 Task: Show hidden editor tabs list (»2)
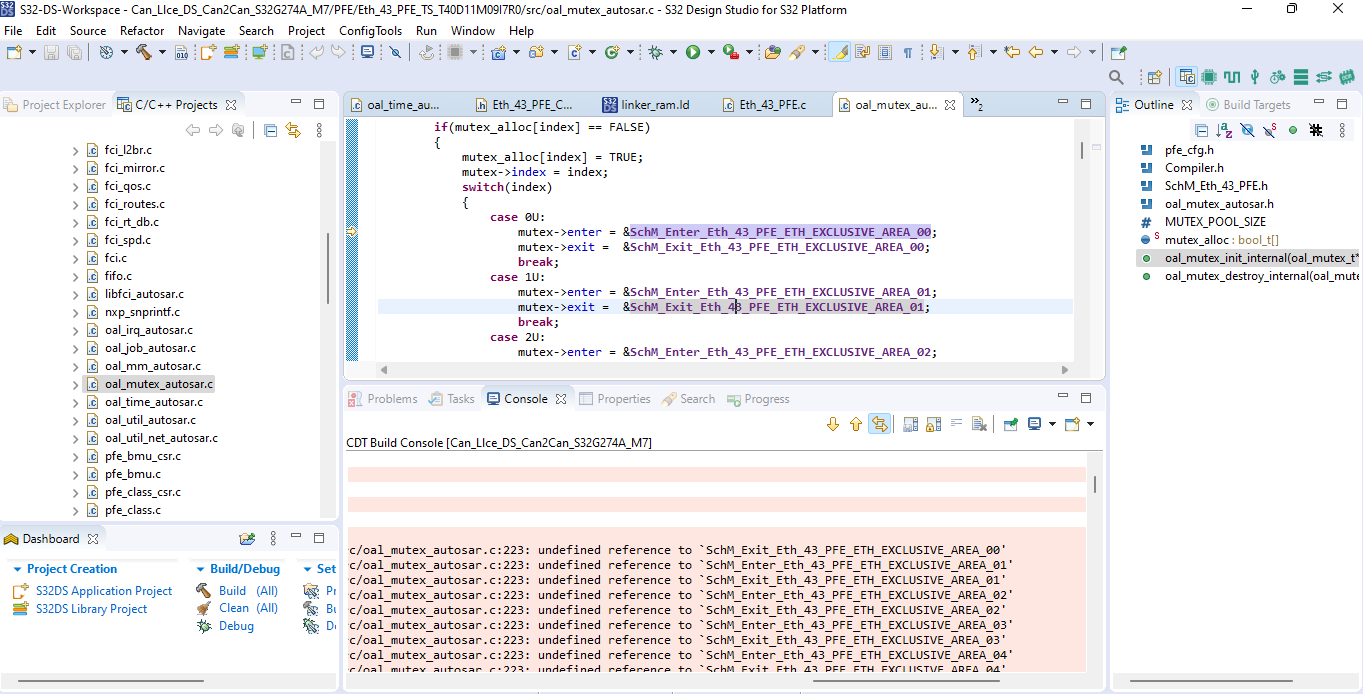click(x=977, y=105)
